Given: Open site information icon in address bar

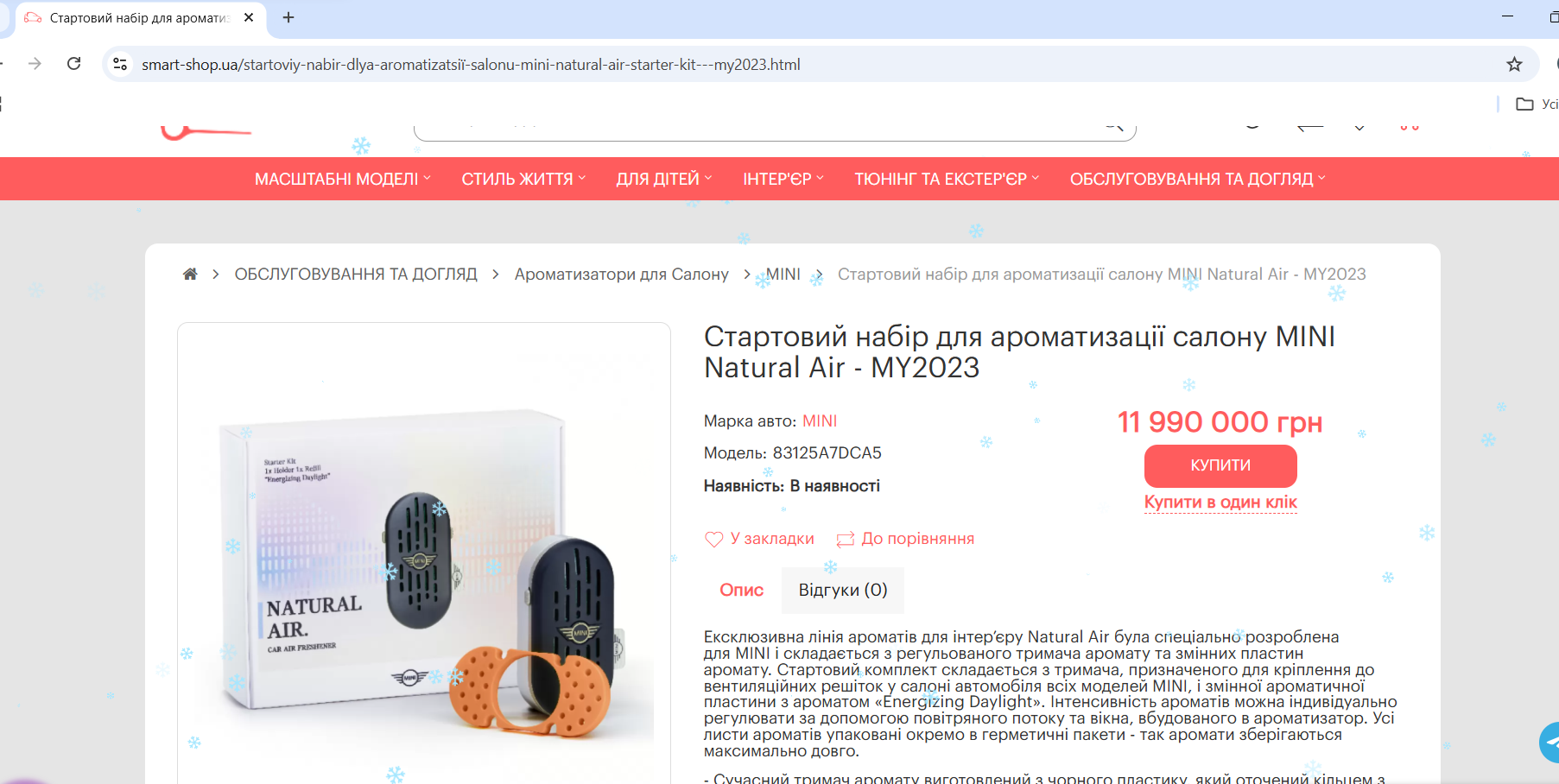Looking at the screenshot, I should tap(121, 64).
